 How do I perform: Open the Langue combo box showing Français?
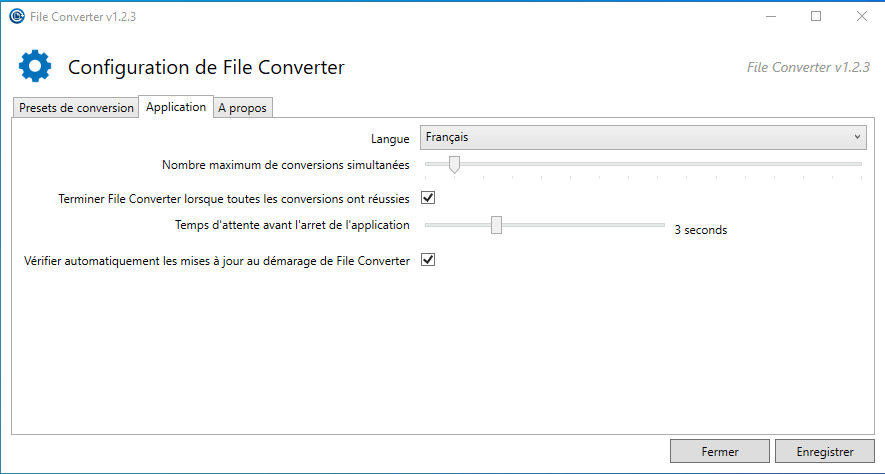(x=640, y=137)
